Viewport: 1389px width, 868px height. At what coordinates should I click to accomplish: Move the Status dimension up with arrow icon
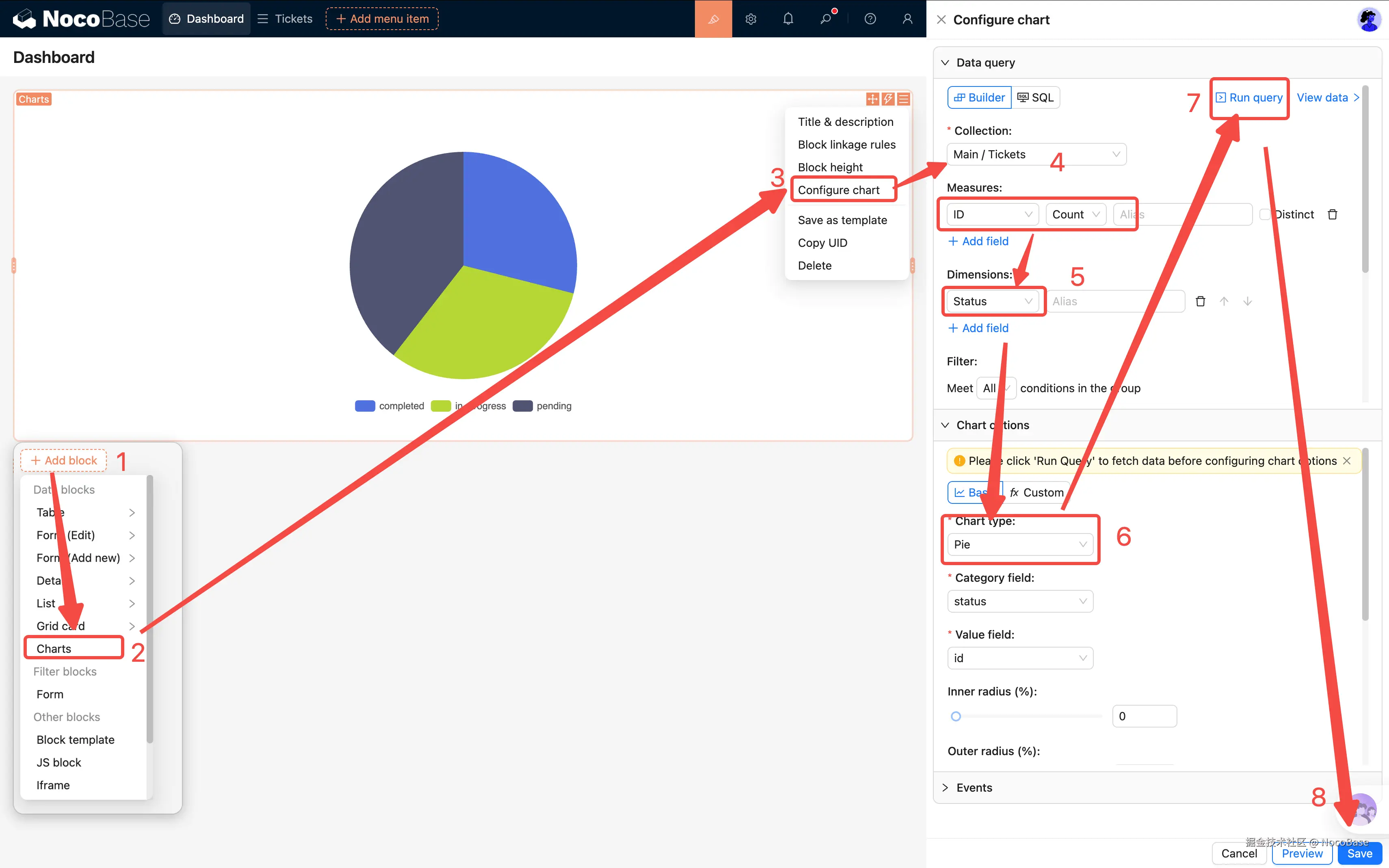tap(1224, 301)
